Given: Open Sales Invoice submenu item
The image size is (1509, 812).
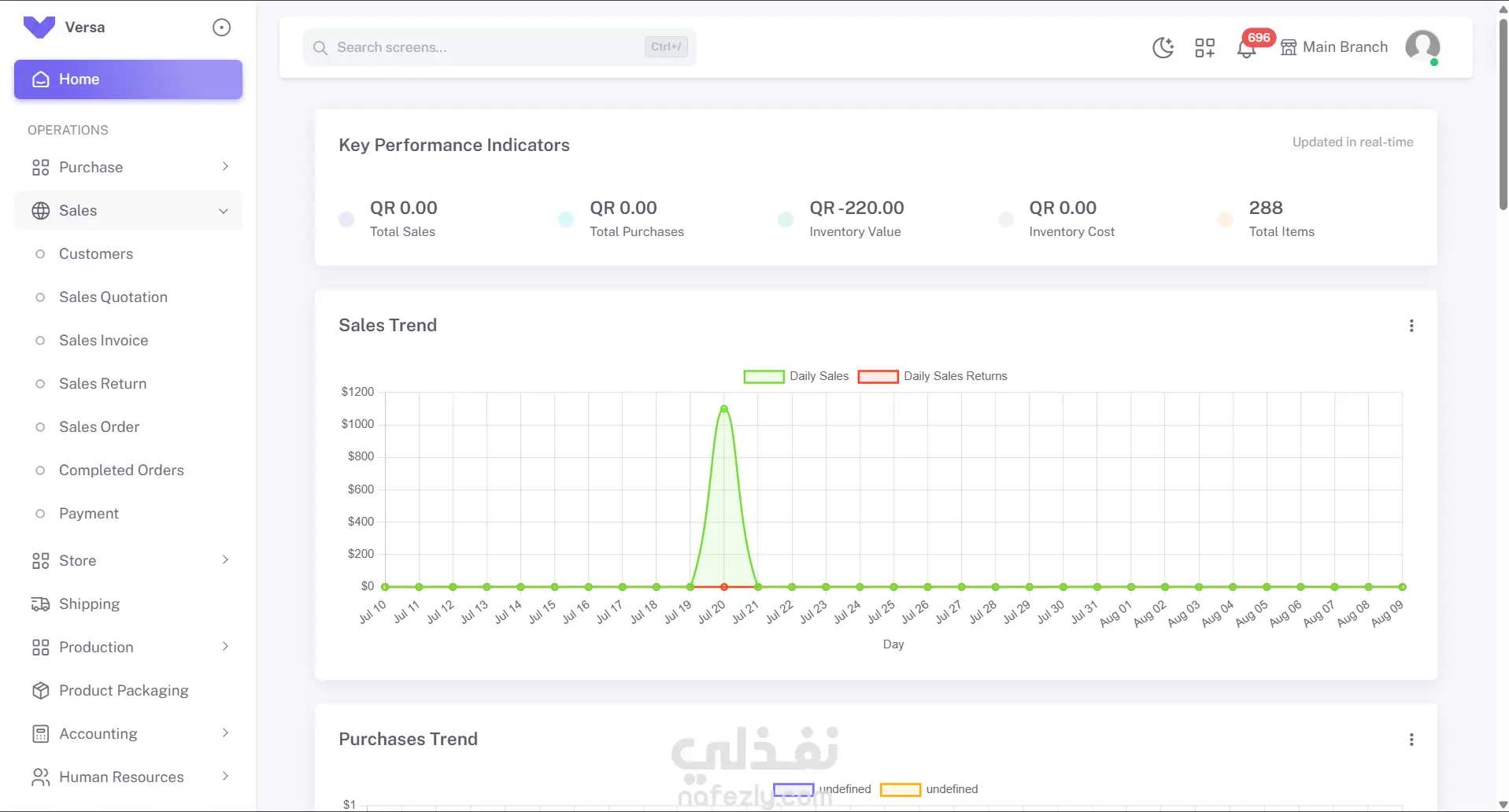Looking at the screenshot, I should (x=104, y=341).
